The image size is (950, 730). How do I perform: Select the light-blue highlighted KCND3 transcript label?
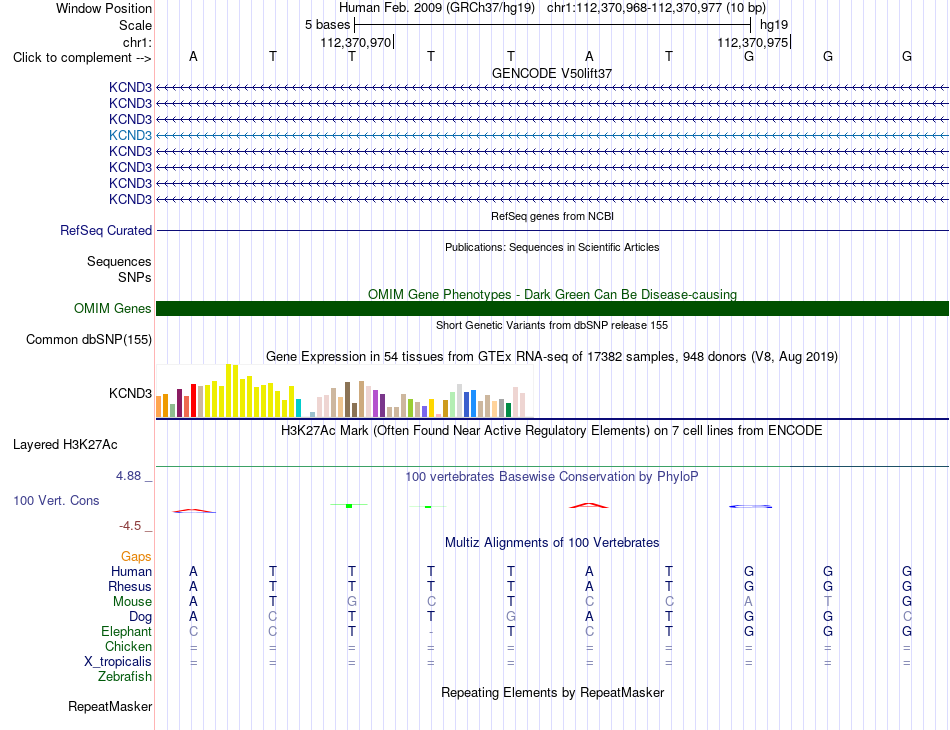pos(130,135)
